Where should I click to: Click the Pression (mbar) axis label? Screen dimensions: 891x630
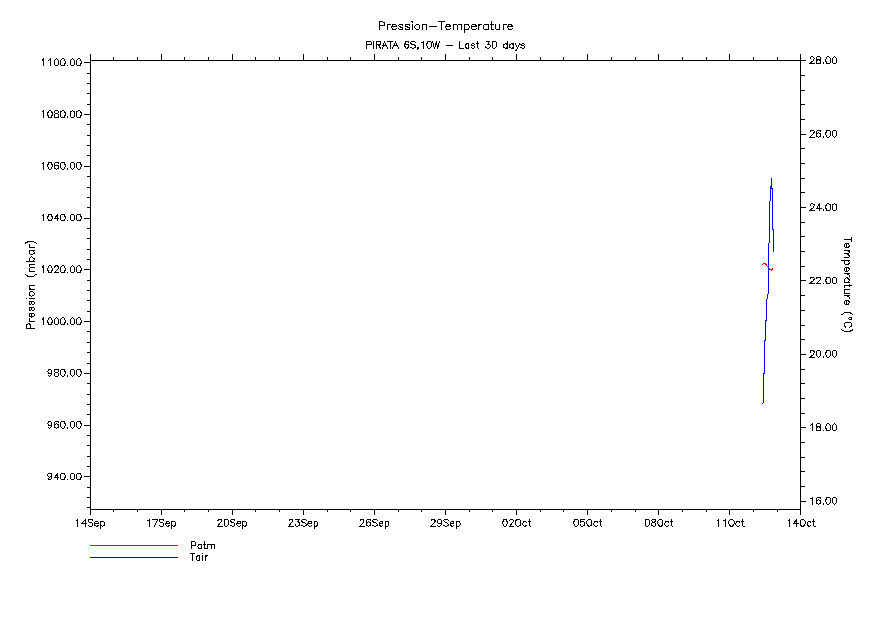(x=31, y=285)
